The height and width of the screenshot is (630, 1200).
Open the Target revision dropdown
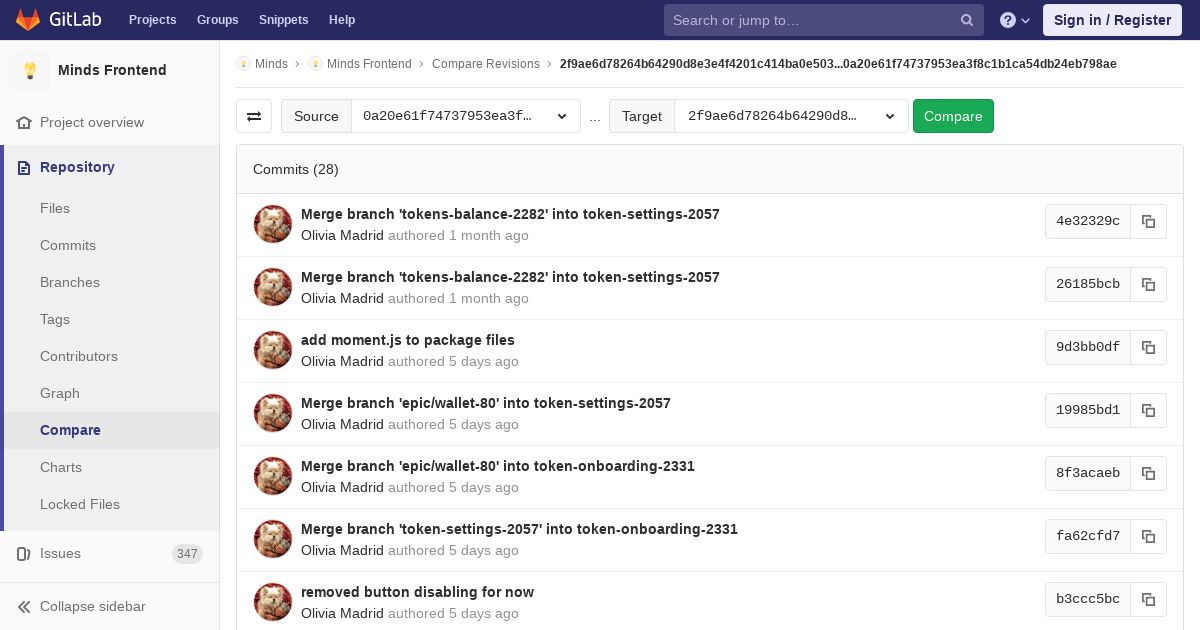(x=791, y=116)
